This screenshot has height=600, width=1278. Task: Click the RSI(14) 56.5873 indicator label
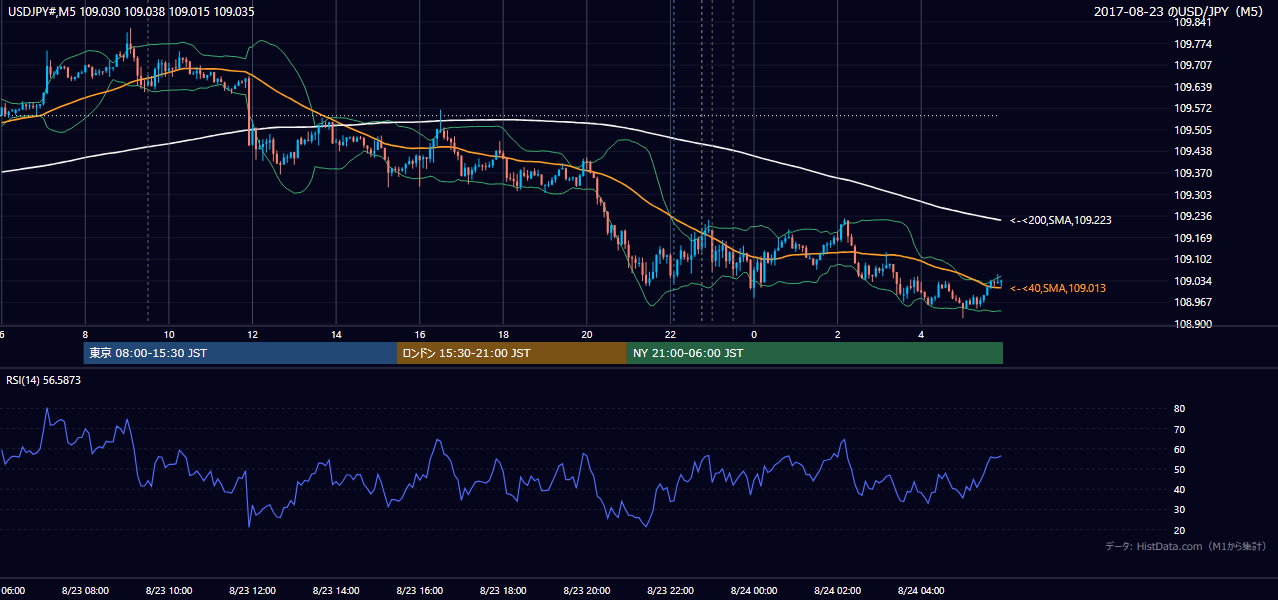[44, 380]
